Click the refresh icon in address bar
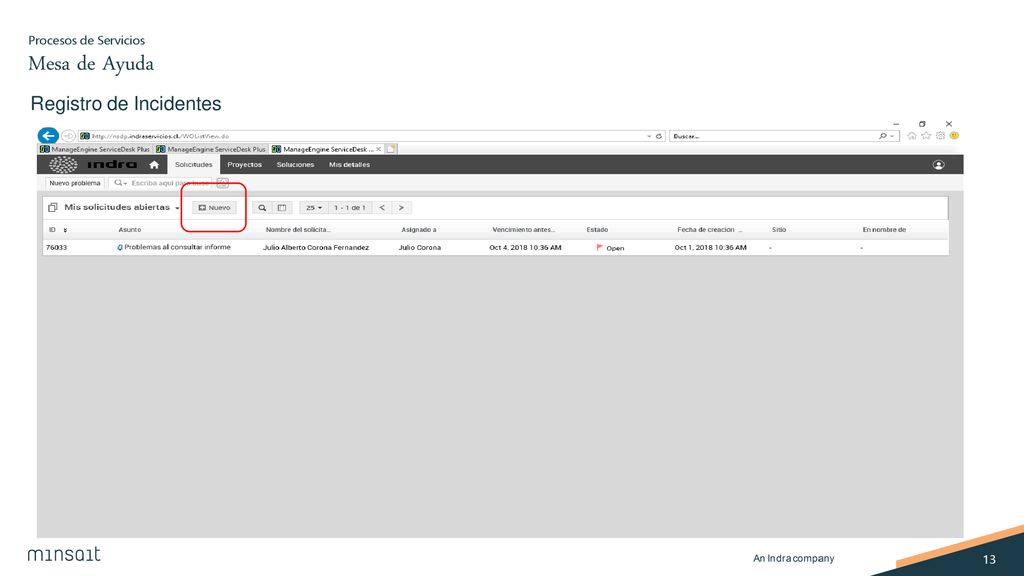This screenshot has height=576, width=1024. coord(659,136)
